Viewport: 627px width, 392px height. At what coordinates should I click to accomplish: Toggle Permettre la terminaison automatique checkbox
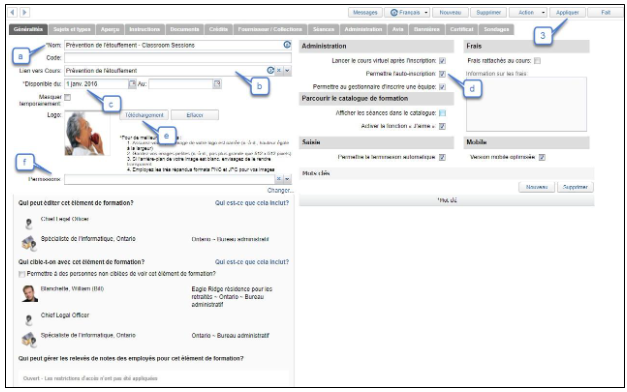pyautogui.click(x=442, y=158)
